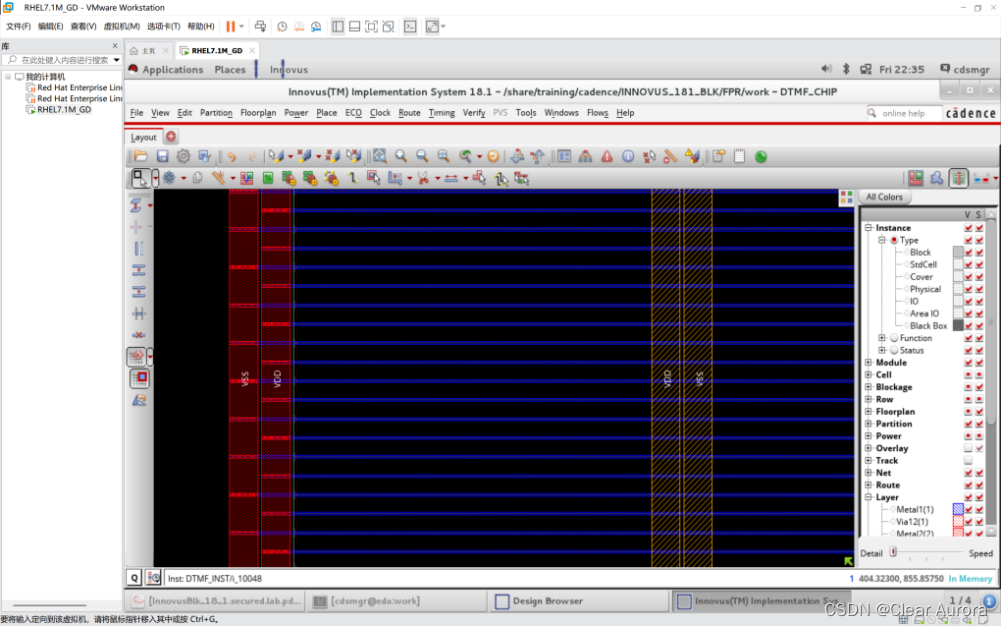
Task: Click the orange redraw icon
Action: 493,156
